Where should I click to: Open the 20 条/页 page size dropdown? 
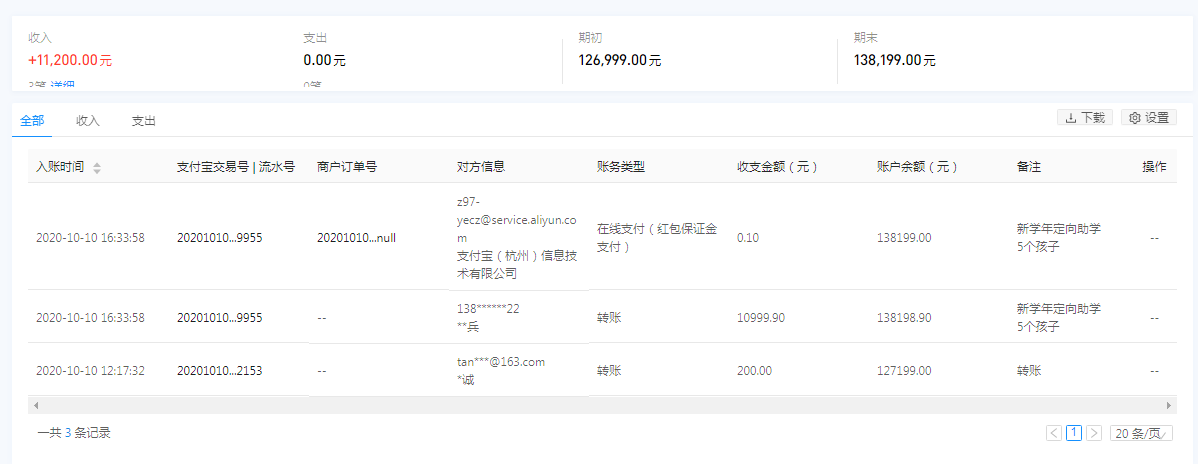[x=1140, y=433]
